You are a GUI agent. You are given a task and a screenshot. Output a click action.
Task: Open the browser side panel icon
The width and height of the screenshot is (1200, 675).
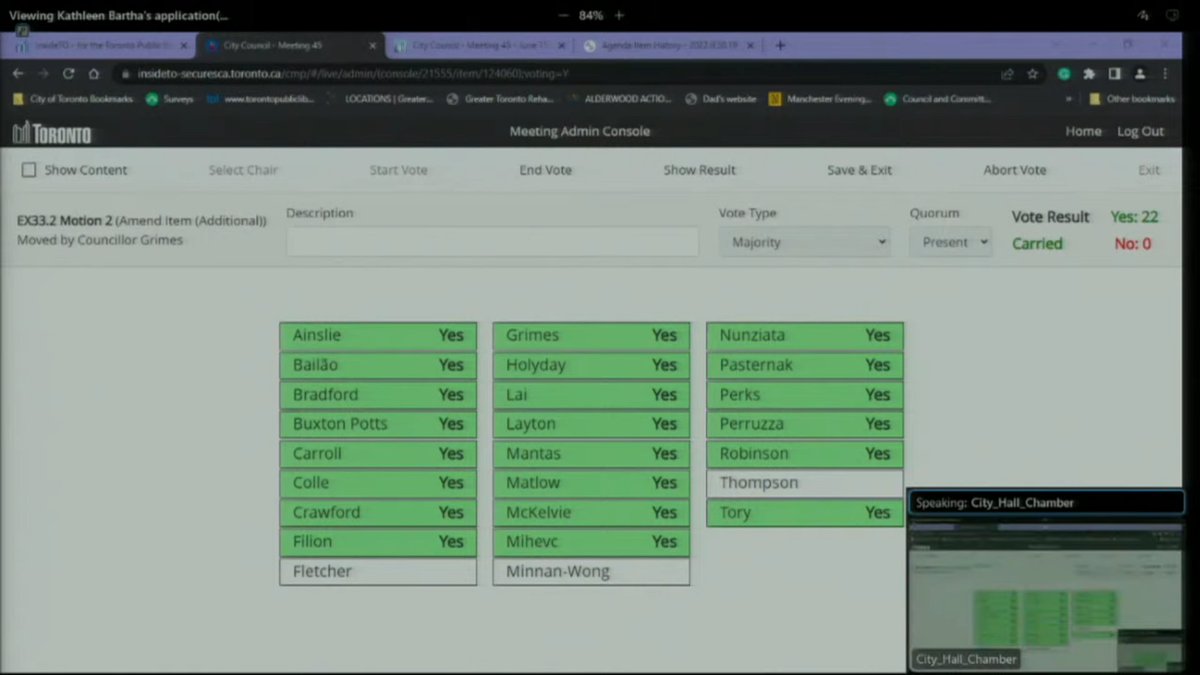1115,74
